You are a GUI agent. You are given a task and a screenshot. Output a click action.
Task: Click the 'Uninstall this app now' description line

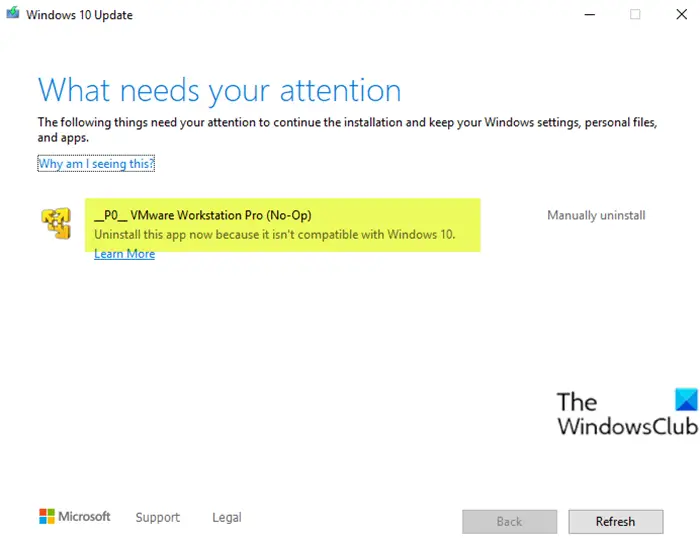pos(275,234)
